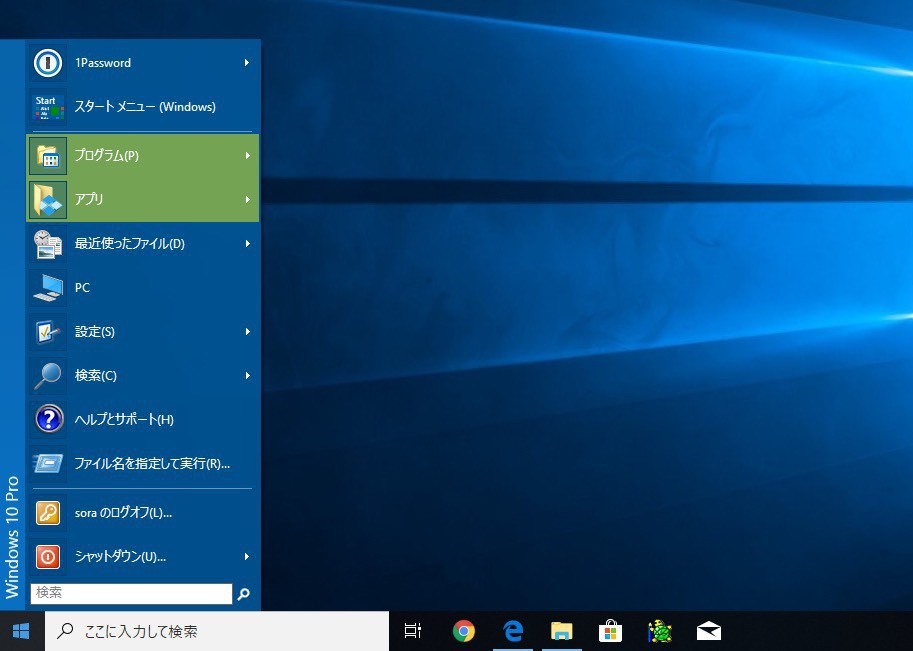Click the Windows Start button

(21, 631)
